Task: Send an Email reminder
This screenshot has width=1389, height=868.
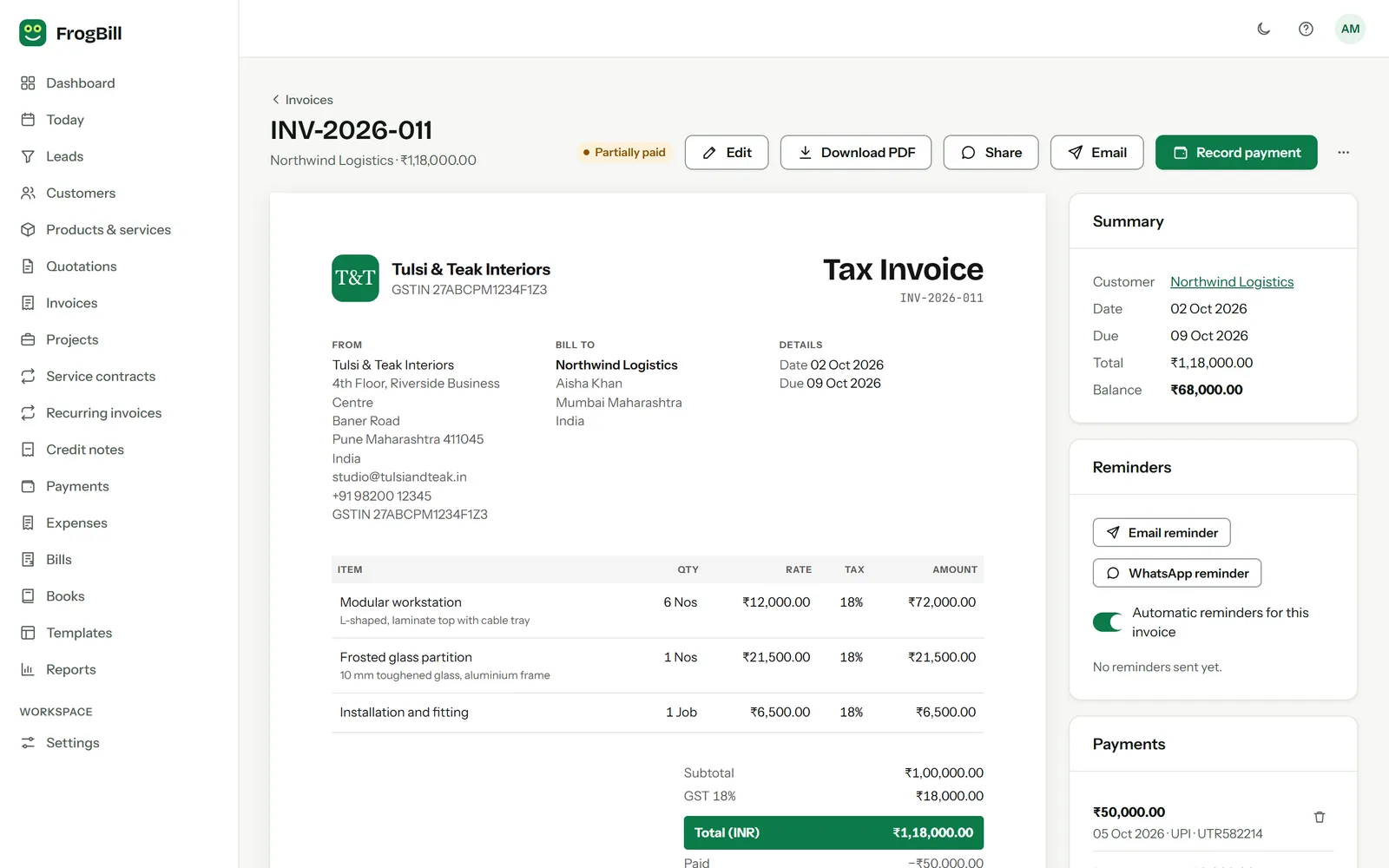Action: tap(1162, 533)
